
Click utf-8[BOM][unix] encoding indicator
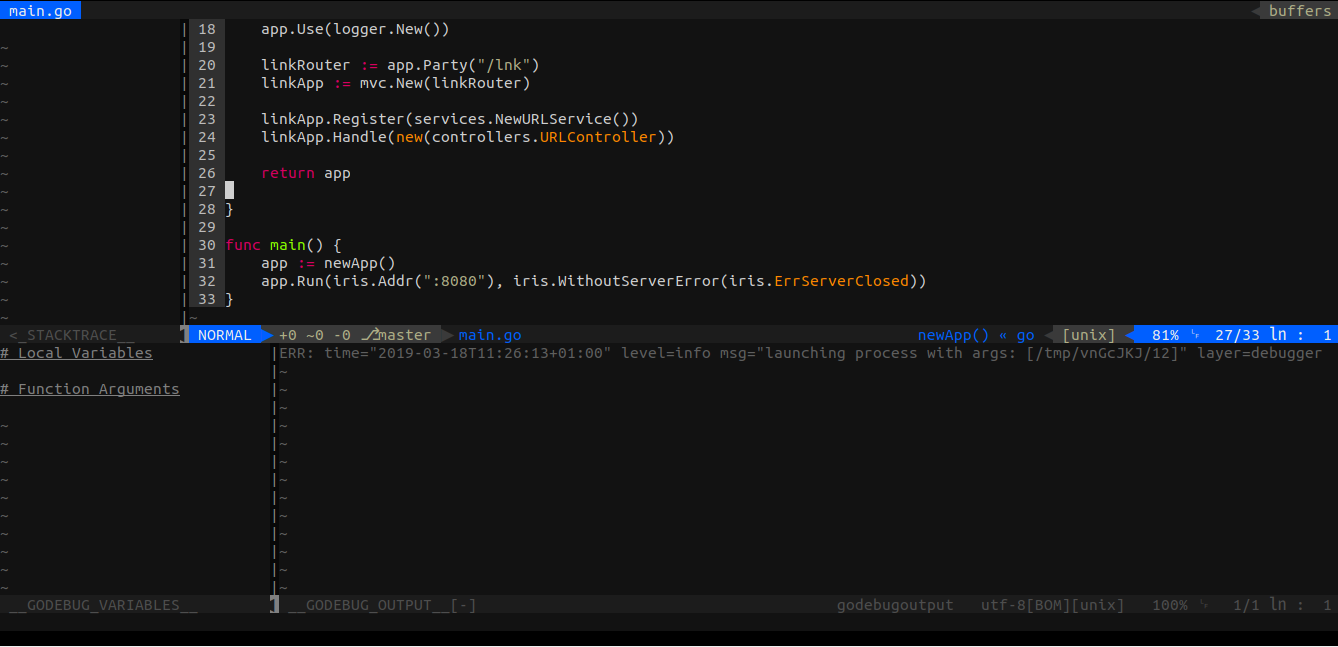coord(1052,605)
